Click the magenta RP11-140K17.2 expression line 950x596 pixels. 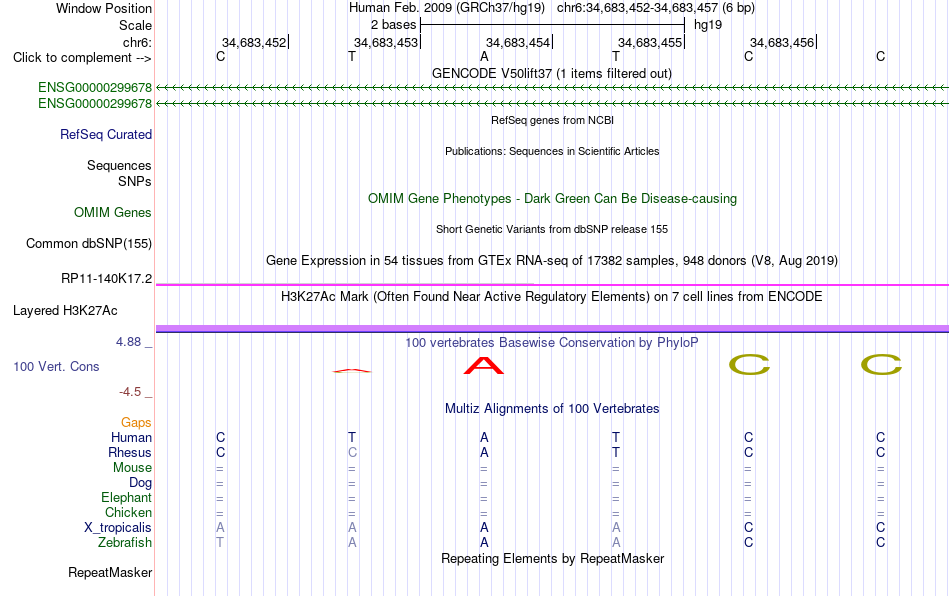(x=552, y=285)
